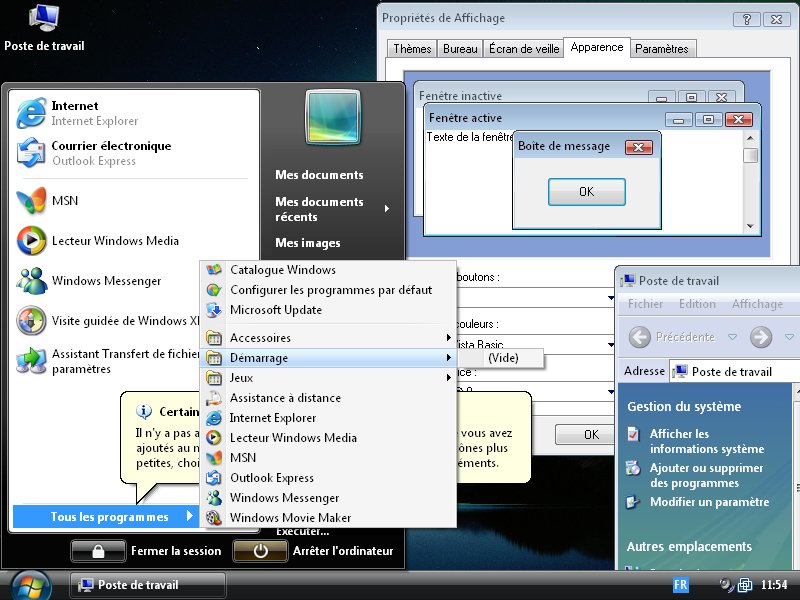
Task: Expand the Jeux submenu
Action: [x=241, y=378]
